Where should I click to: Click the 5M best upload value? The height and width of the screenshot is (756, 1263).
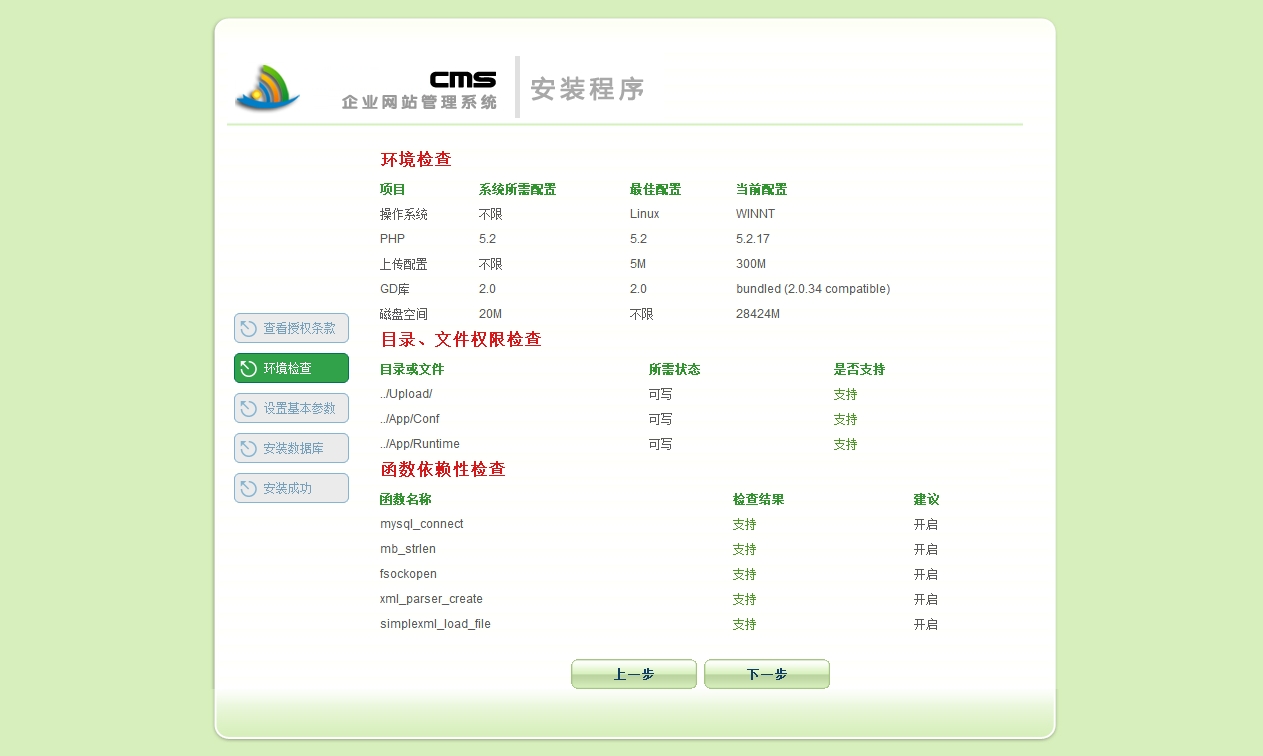click(x=638, y=264)
